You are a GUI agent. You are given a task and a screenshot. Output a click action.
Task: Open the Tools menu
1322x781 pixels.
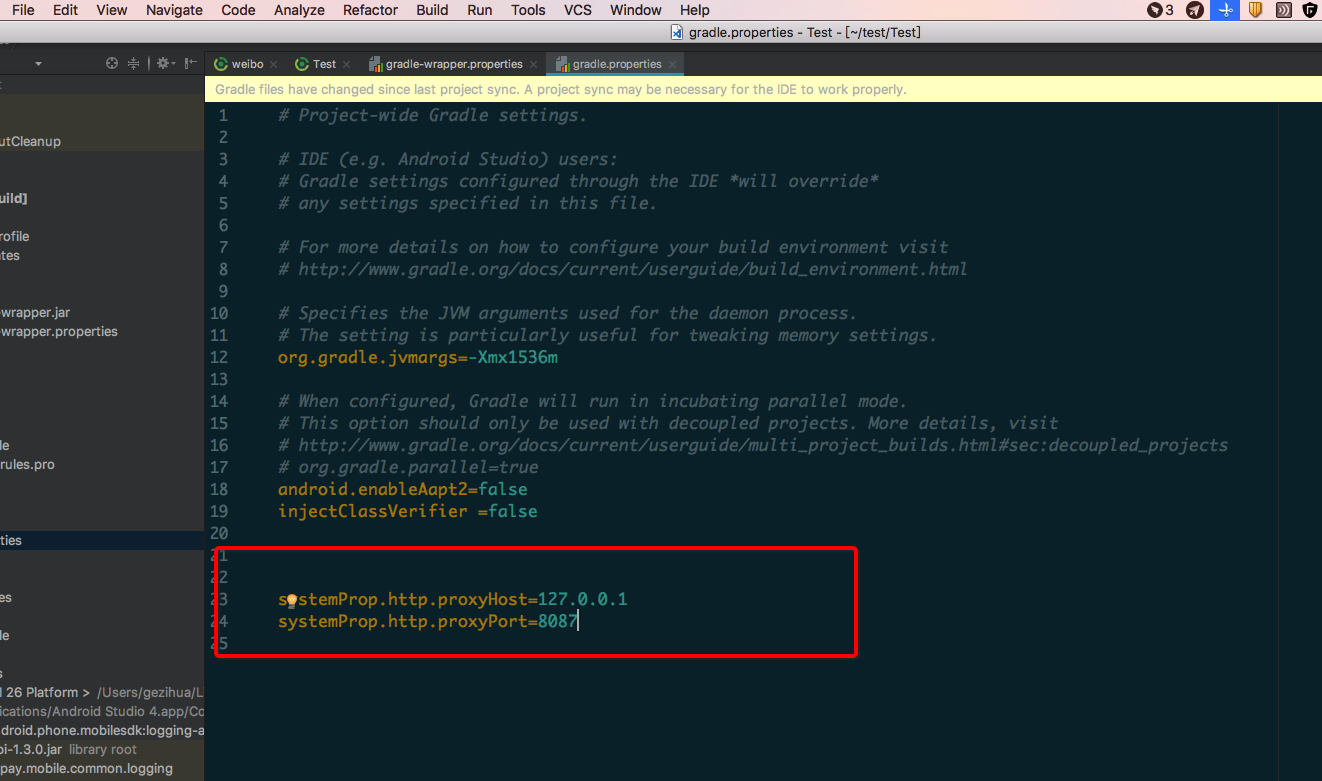coord(528,10)
